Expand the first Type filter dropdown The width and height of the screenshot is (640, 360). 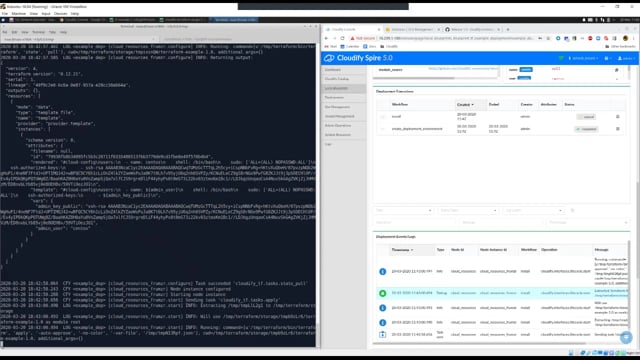coord(404,210)
